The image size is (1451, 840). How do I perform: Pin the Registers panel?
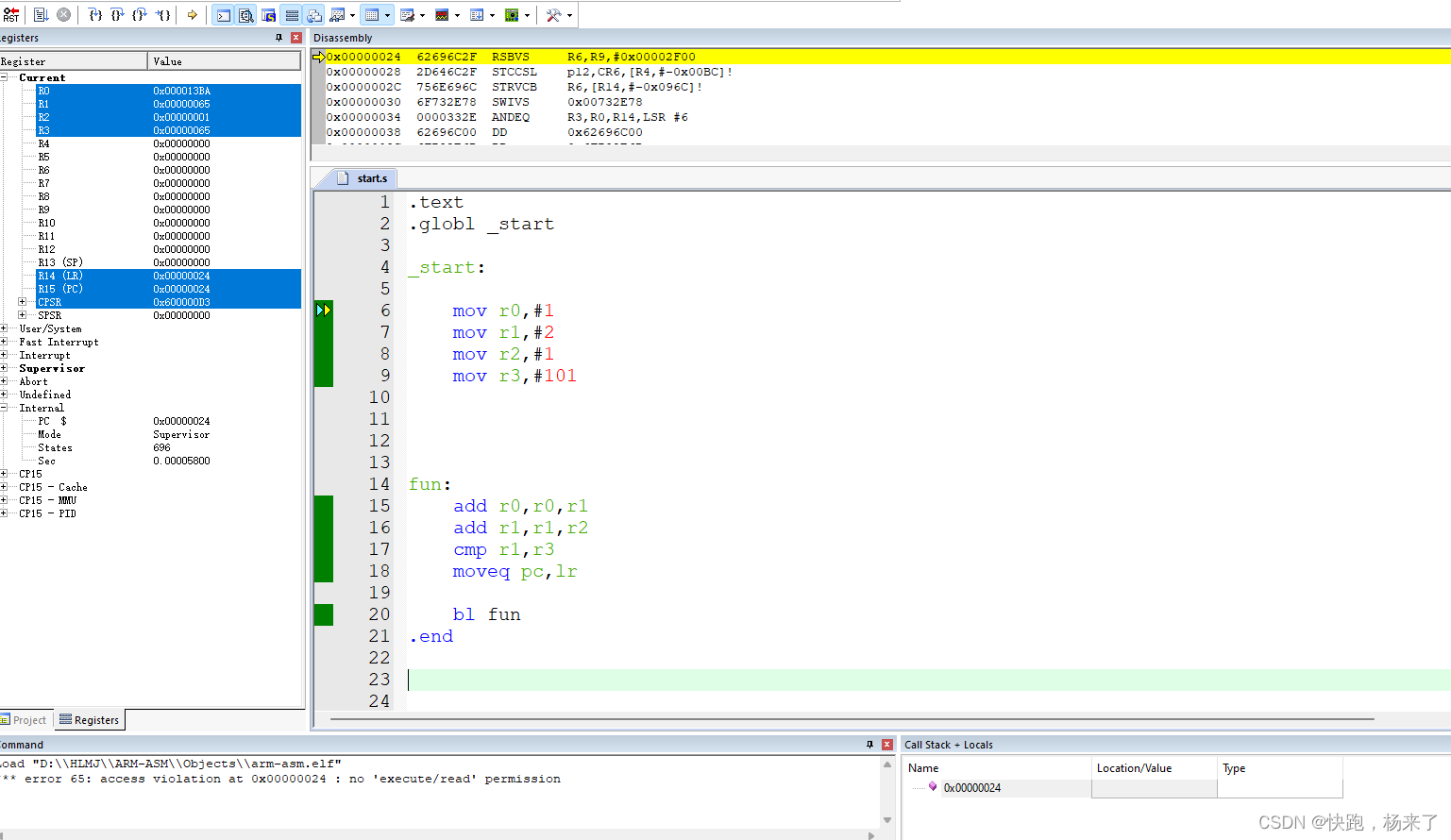coord(278,38)
